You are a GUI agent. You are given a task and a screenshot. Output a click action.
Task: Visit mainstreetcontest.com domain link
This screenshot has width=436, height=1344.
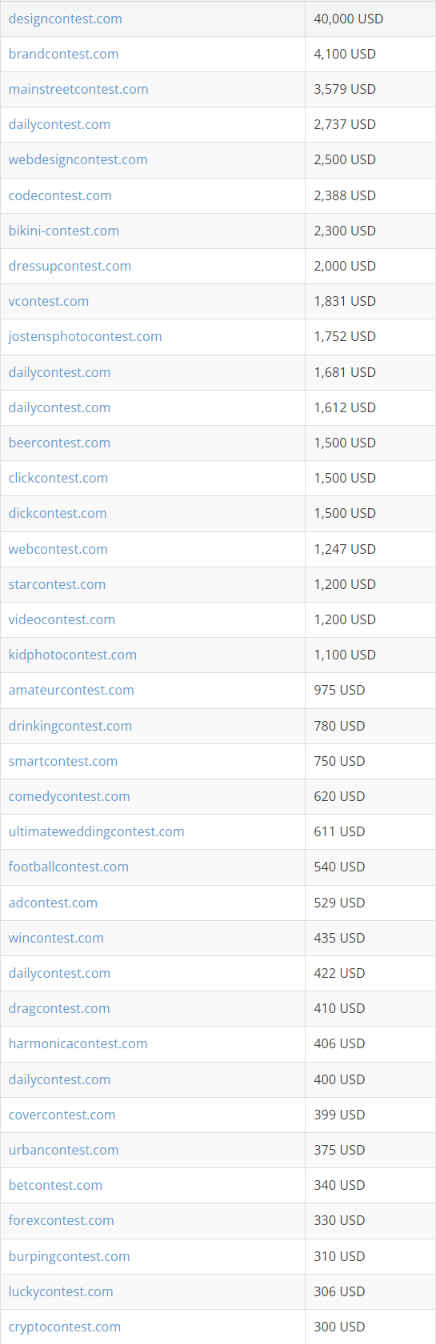pyautogui.click(x=78, y=89)
